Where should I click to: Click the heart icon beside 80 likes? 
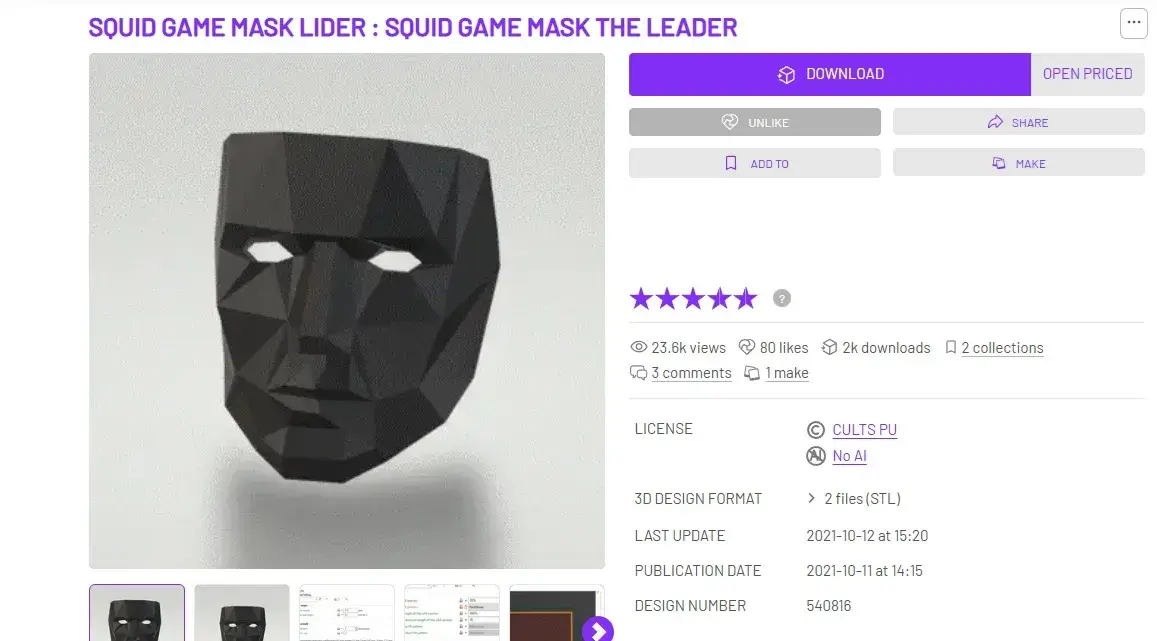coord(747,347)
